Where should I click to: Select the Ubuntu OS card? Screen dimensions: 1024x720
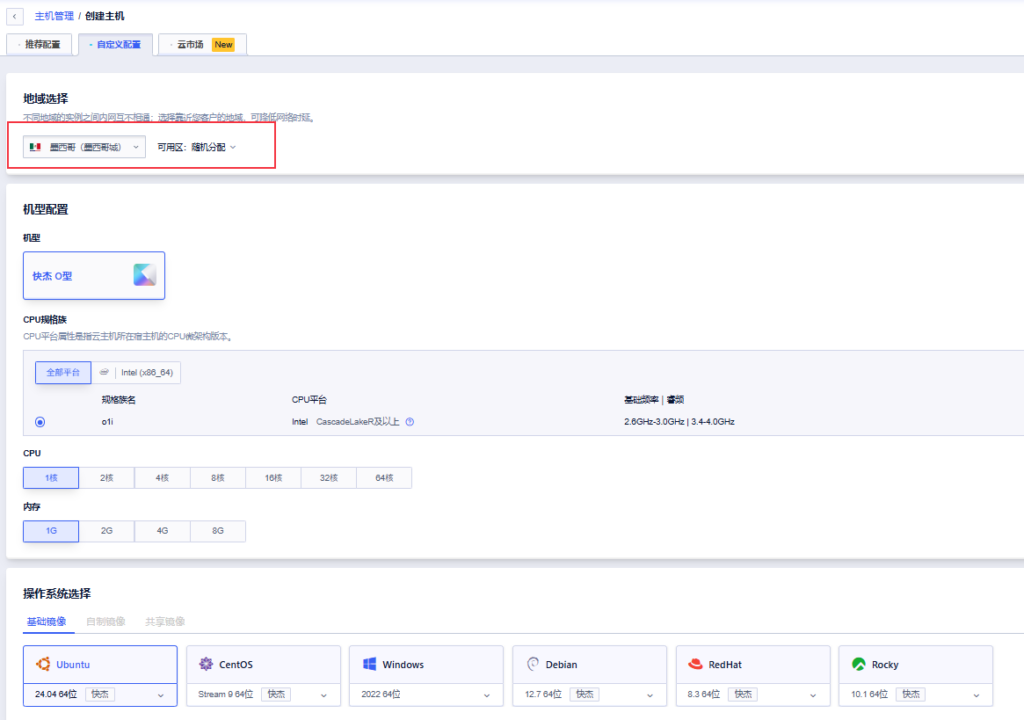(x=100, y=664)
